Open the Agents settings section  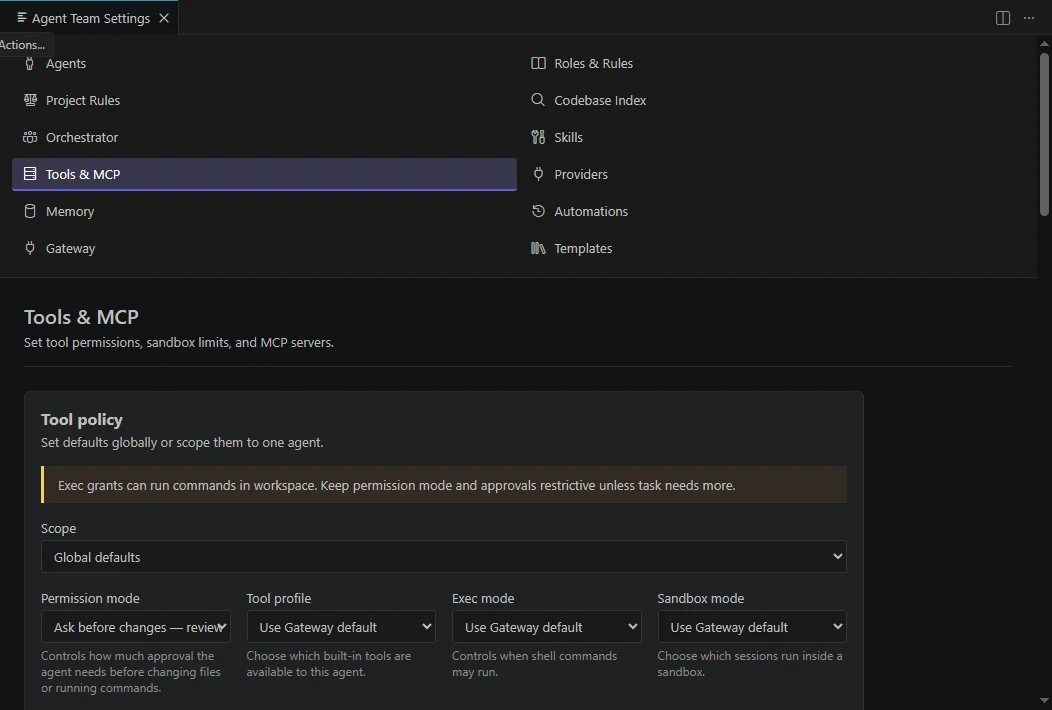pos(264,63)
